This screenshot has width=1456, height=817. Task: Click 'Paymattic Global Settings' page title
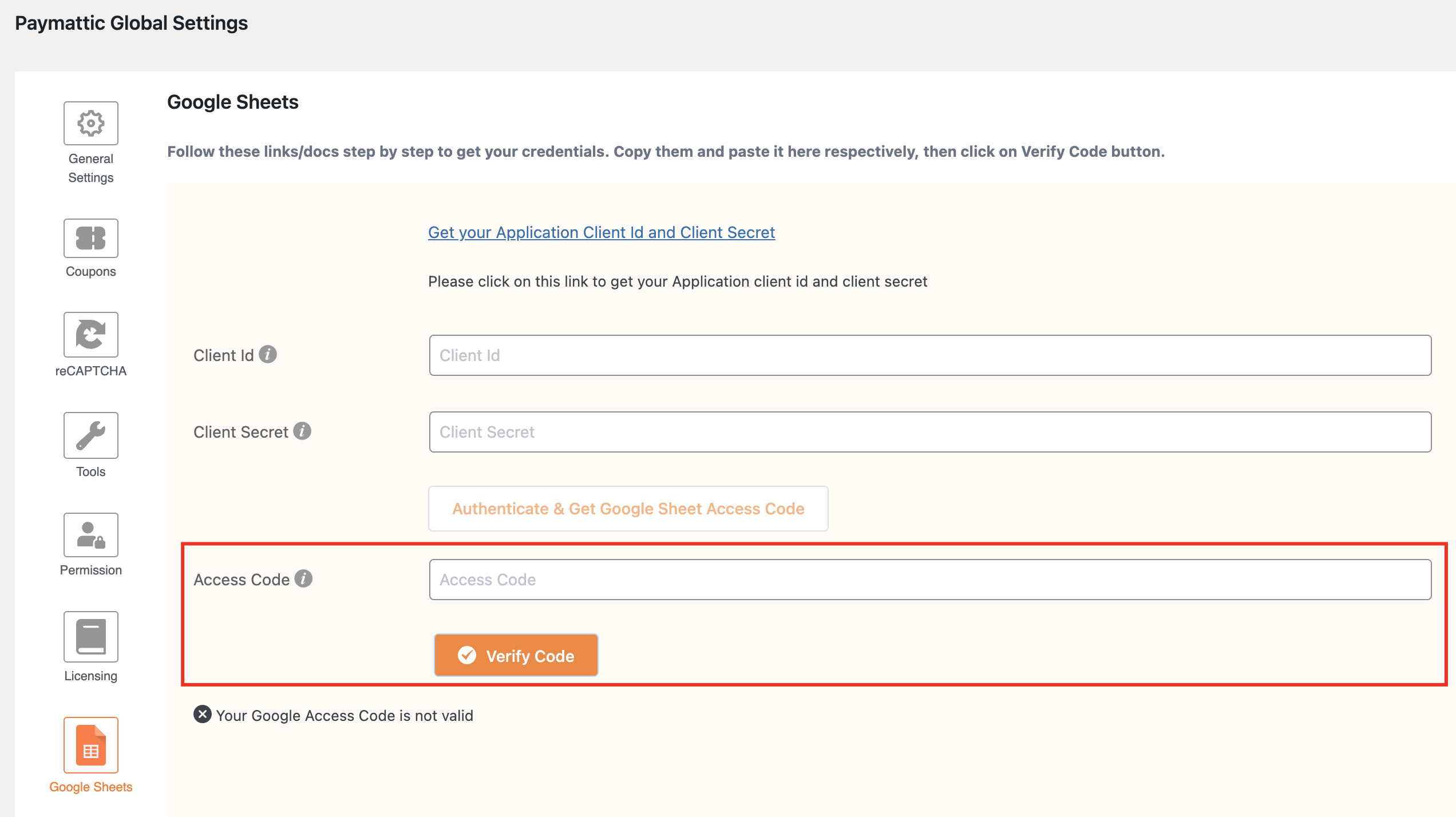(131, 23)
